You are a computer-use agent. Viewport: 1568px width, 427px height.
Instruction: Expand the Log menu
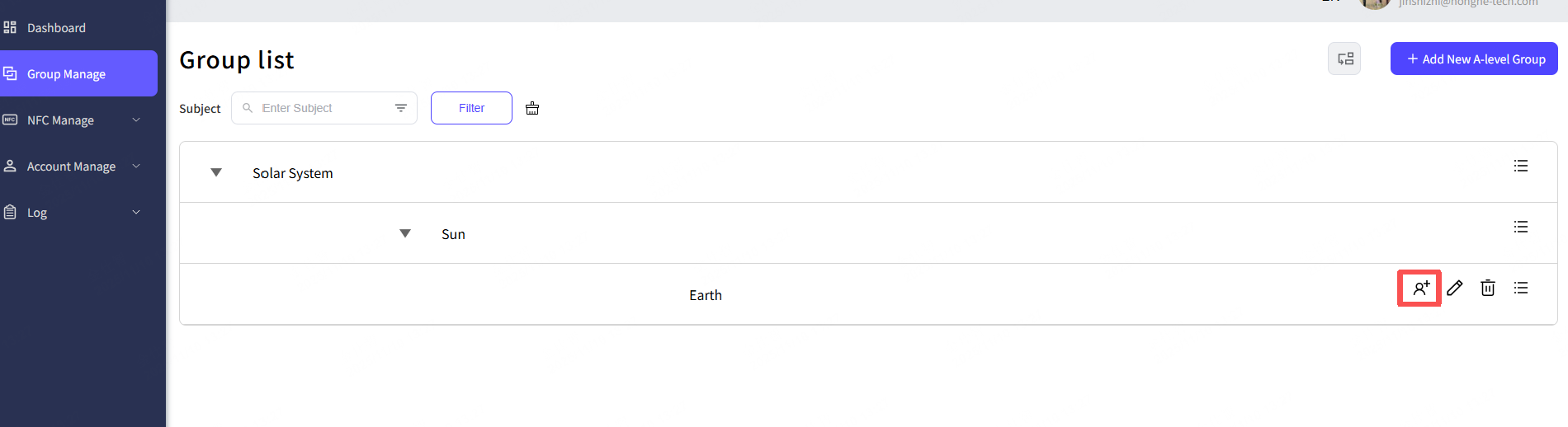click(74, 213)
